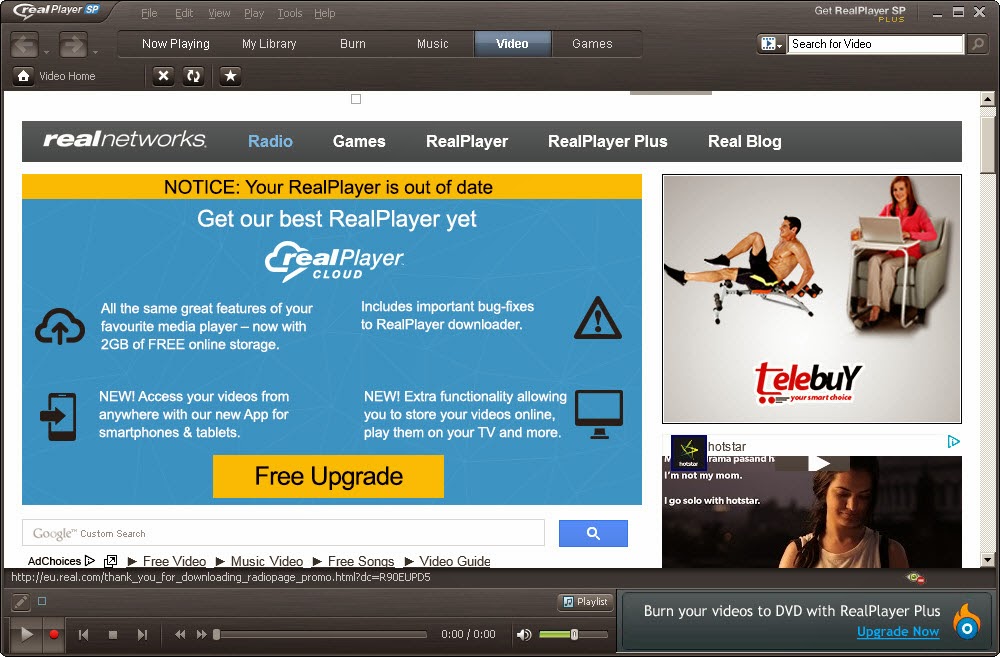Click the monitor TV icon
The width and height of the screenshot is (1000, 657).
coord(599,414)
